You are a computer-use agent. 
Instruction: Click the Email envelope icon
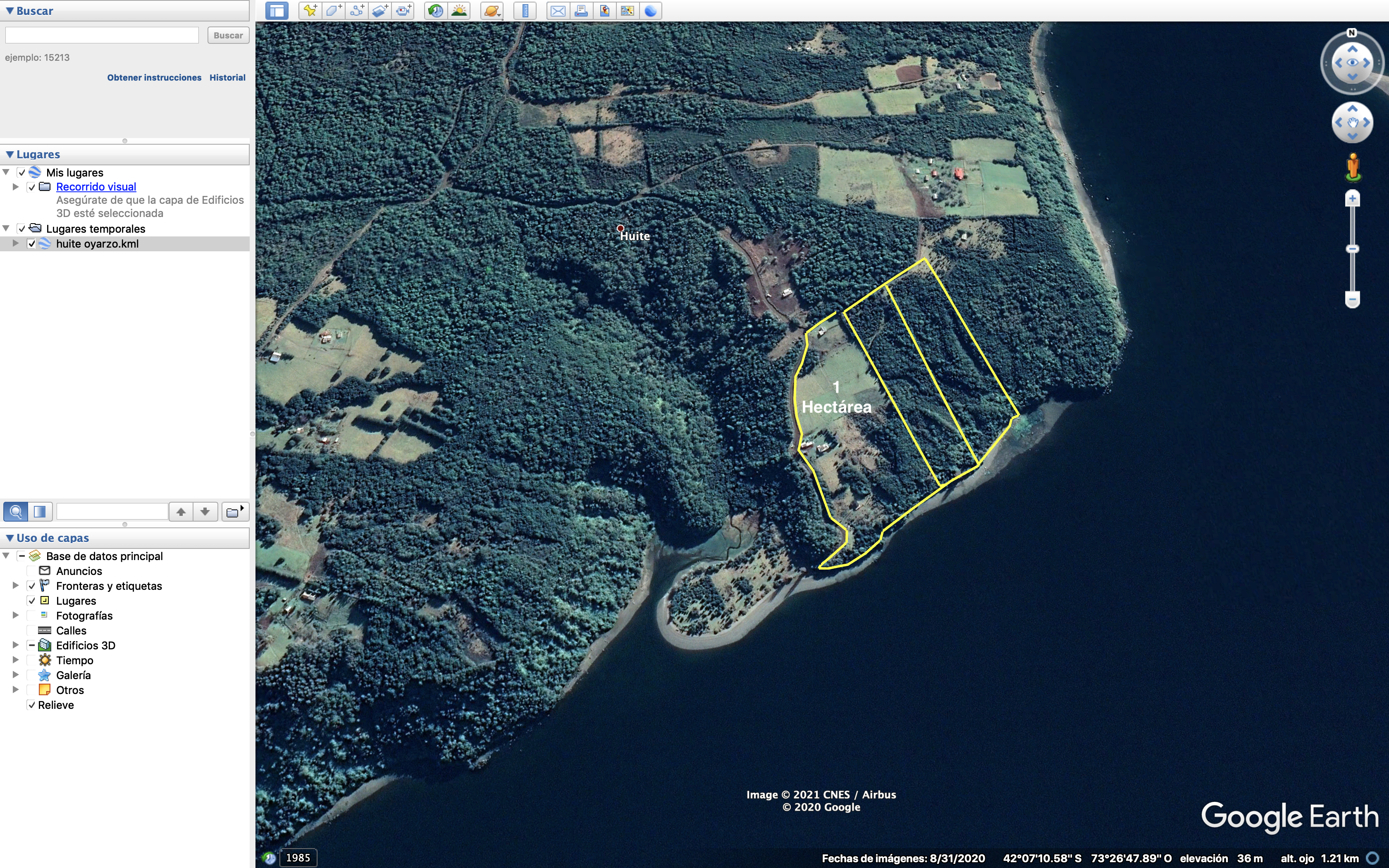pos(557,10)
